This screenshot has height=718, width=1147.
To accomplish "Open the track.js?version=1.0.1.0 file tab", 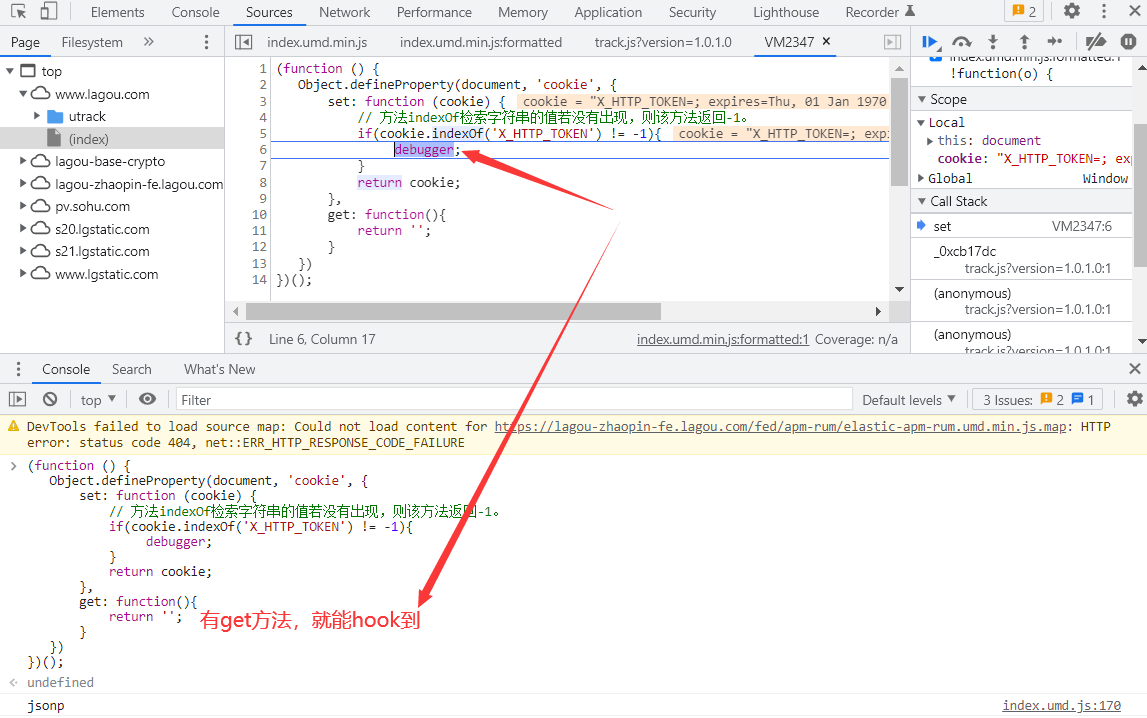I will 663,42.
